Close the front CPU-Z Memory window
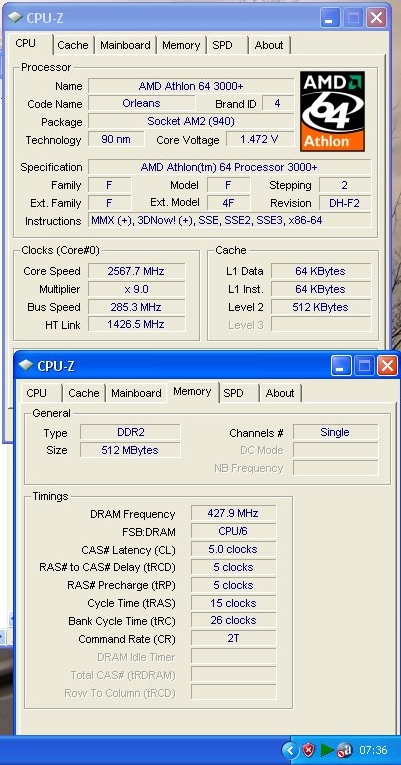The height and width of the screenshot is (765, 401). [387, 365]
